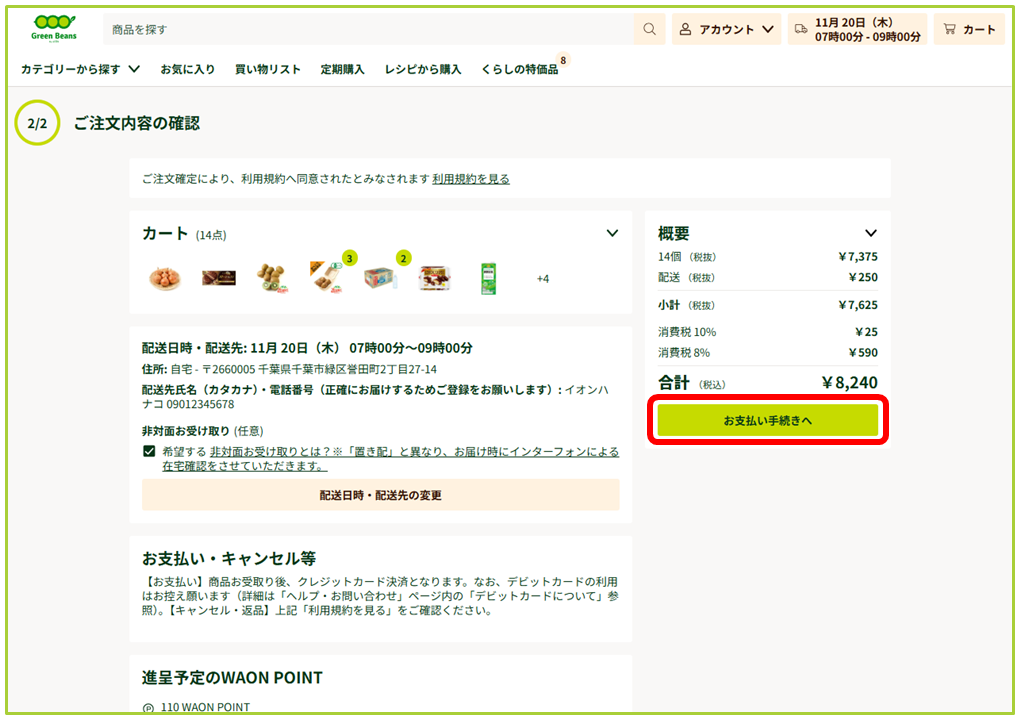This screenshot has height=720, width=1018.
Task: Click the red 8 badge on くらしの特価品
Action: pyautogui.click(x=562, y=60)
